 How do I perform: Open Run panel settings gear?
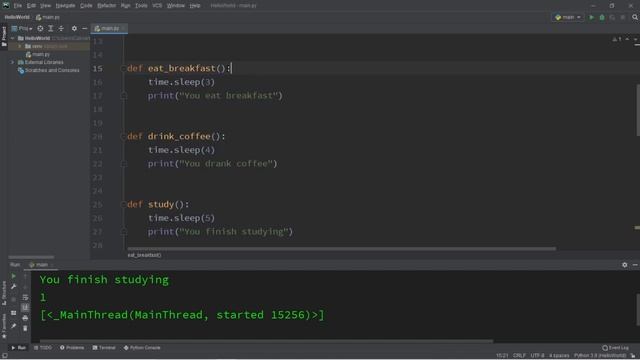pyautogui.click(x=624, y=265)
